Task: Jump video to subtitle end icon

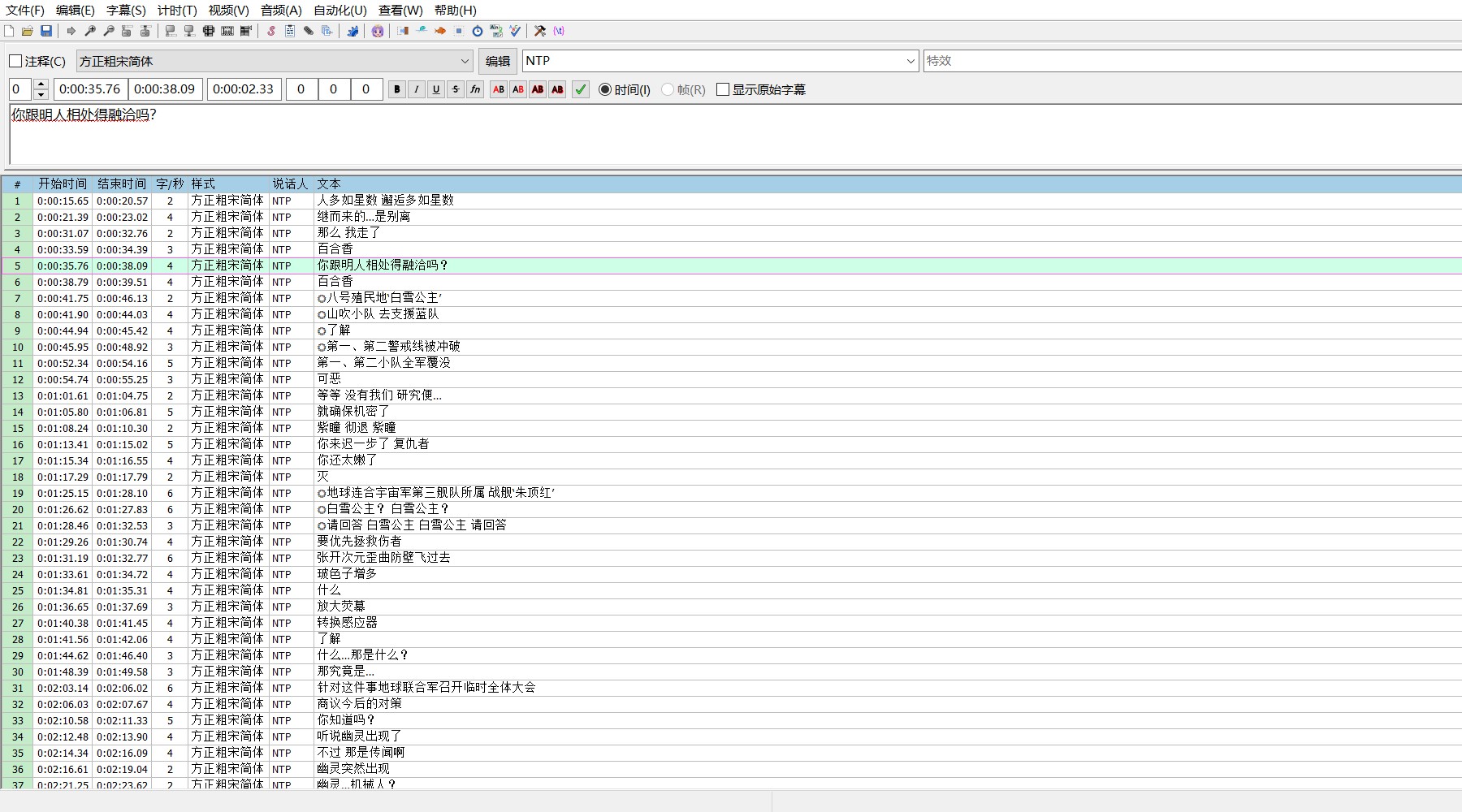Action: click(x=145, y=31)
